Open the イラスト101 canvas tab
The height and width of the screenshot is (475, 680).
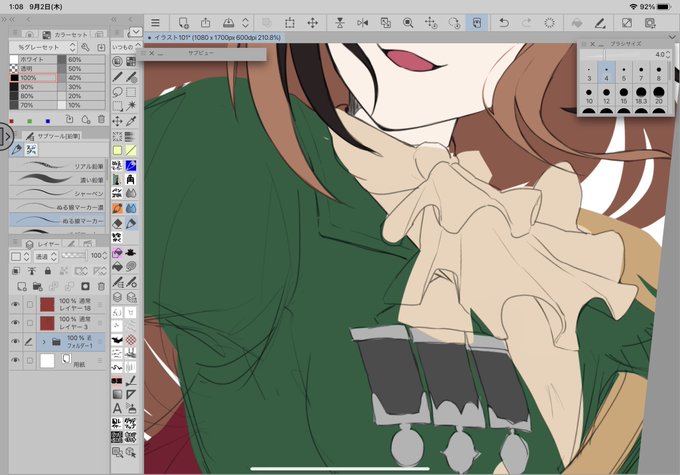click(215, 38)
